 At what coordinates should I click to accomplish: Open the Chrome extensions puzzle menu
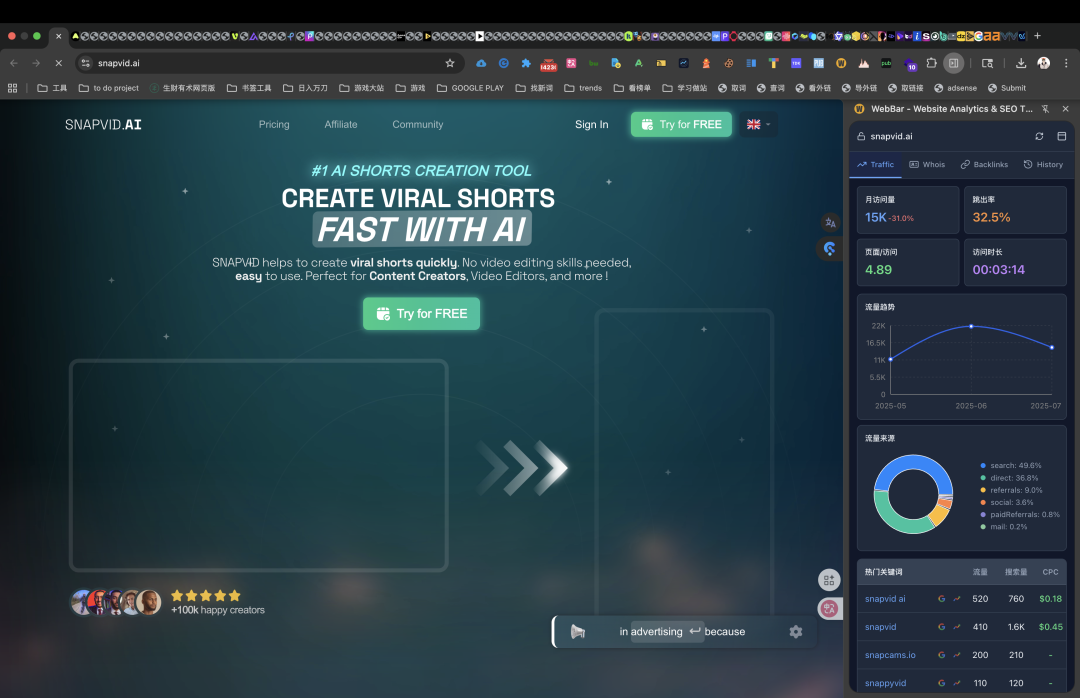tap(931, 63)
